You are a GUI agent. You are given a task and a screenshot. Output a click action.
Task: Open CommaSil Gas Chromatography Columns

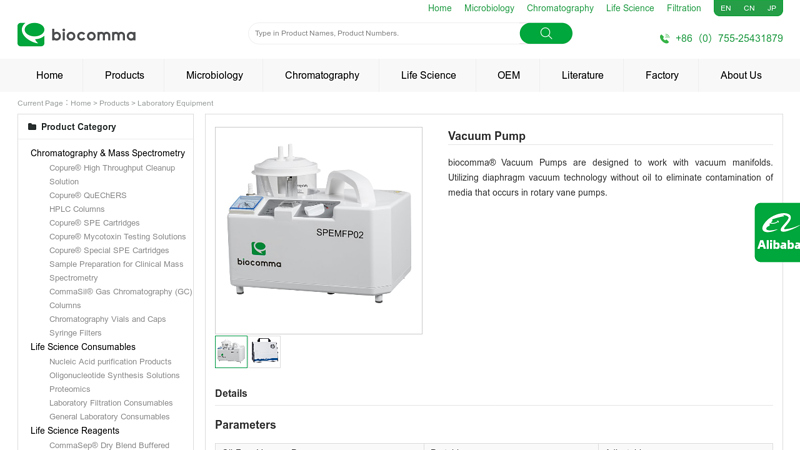[x=120, y=298]
